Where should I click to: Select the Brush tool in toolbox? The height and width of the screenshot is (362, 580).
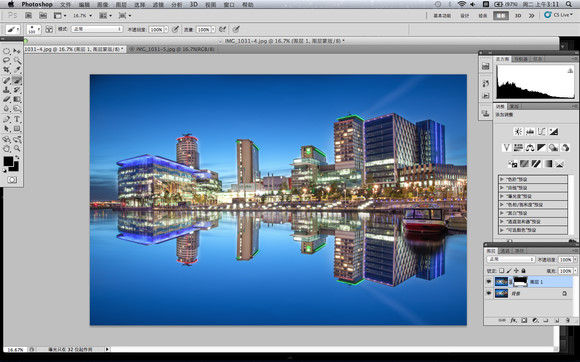(17, 80)
